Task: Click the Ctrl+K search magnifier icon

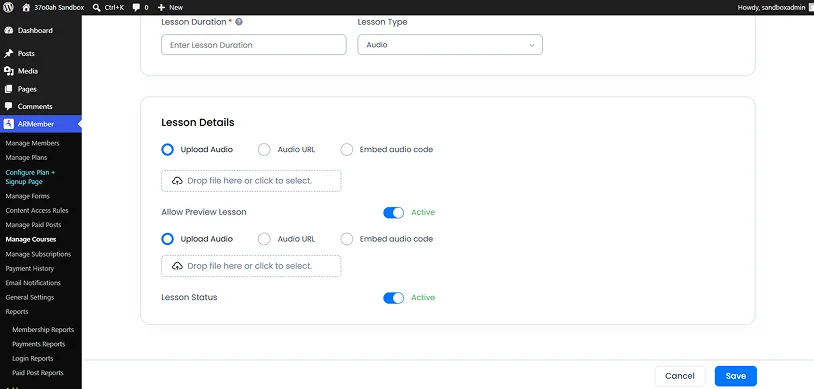Action: pyautogui.click(x=97, y=7)
